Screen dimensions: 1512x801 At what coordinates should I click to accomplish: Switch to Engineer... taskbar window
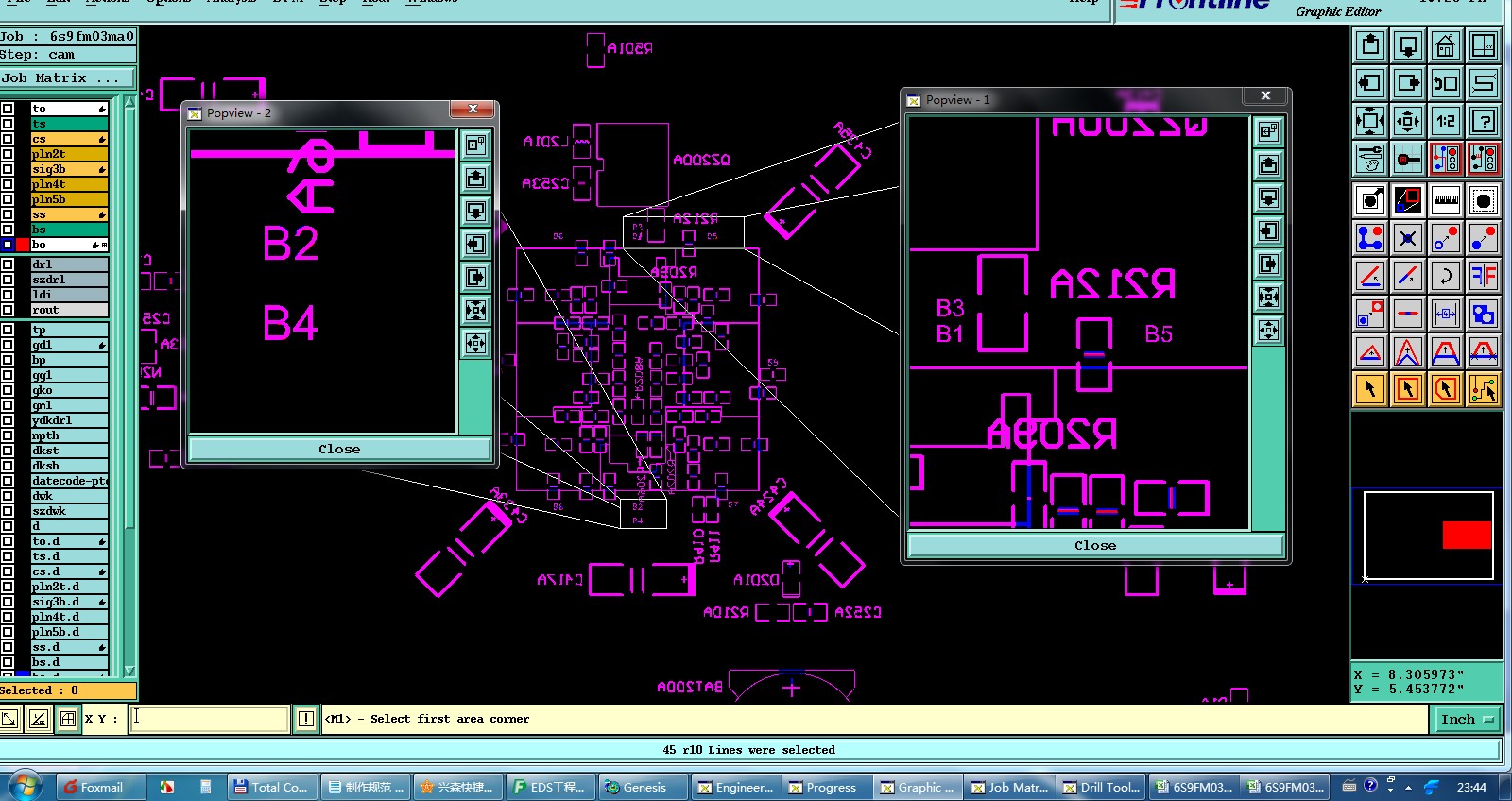735,787
